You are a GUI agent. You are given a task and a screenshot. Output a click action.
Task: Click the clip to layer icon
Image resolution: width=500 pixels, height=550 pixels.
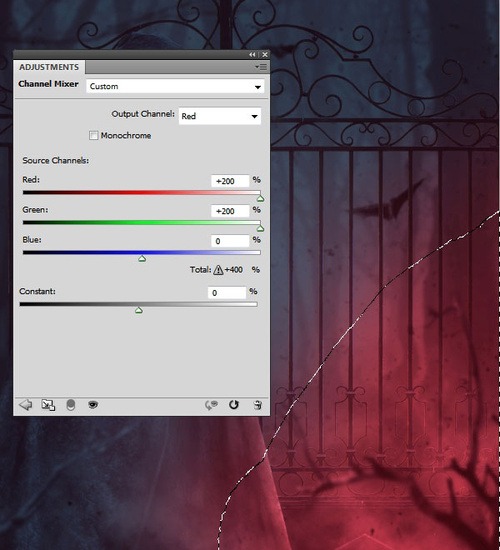pyautogui.click(x=71, y=405)
